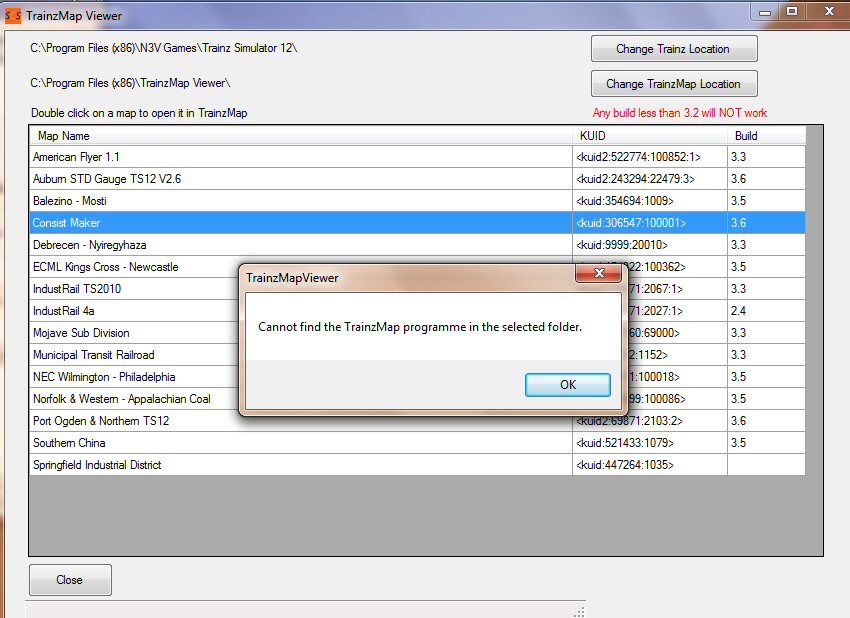Image resolution: width=850 pixels, height=618 pixels.
Task: Click Build 3.3 cell for Municipal Transit Railroad
Action: (767, 355)
